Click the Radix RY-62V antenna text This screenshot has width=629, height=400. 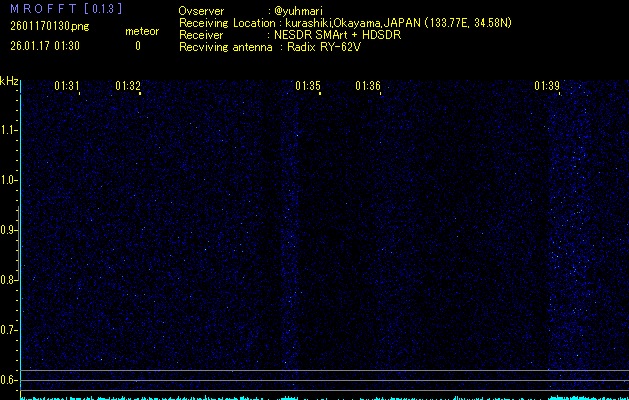[324, 47]
